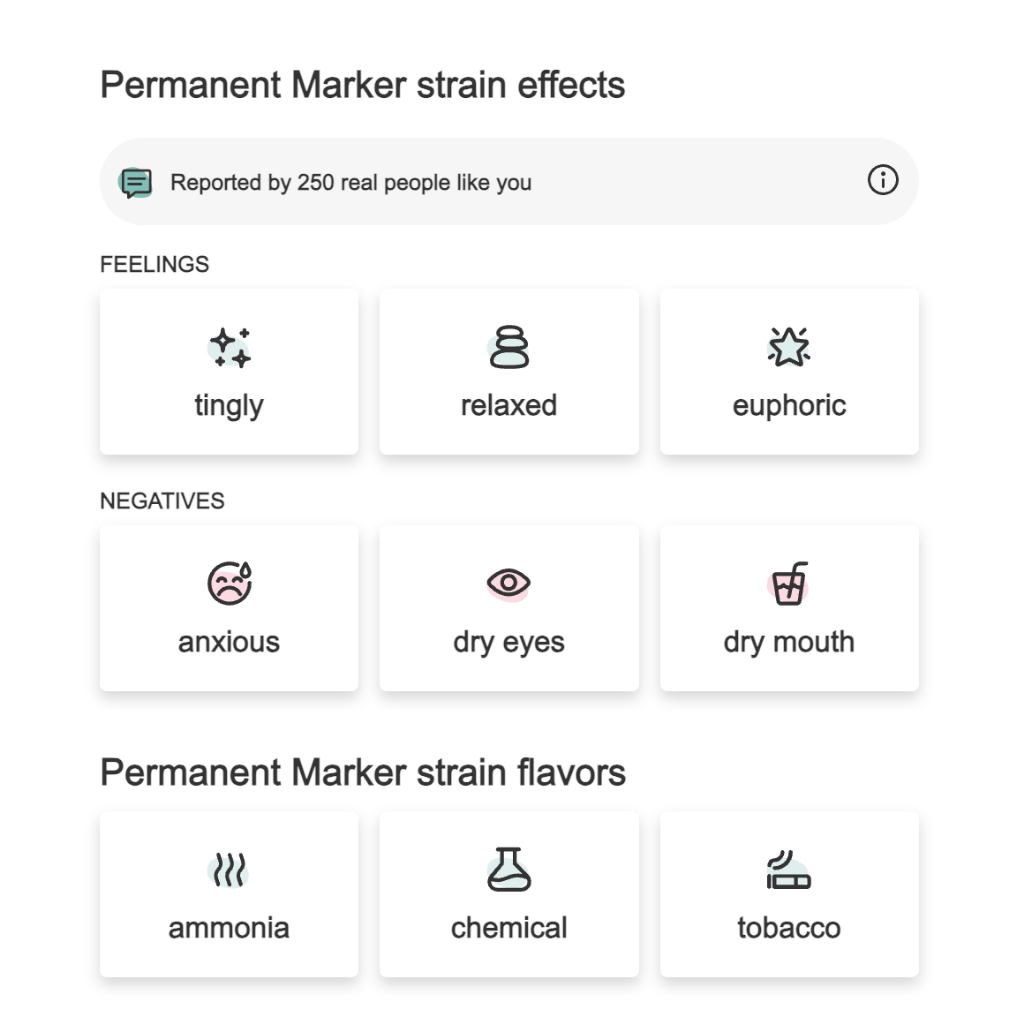Click the wavy fumes icon above ammonia
This screenshot has height=1024, width=1024.
pos(229,870)
